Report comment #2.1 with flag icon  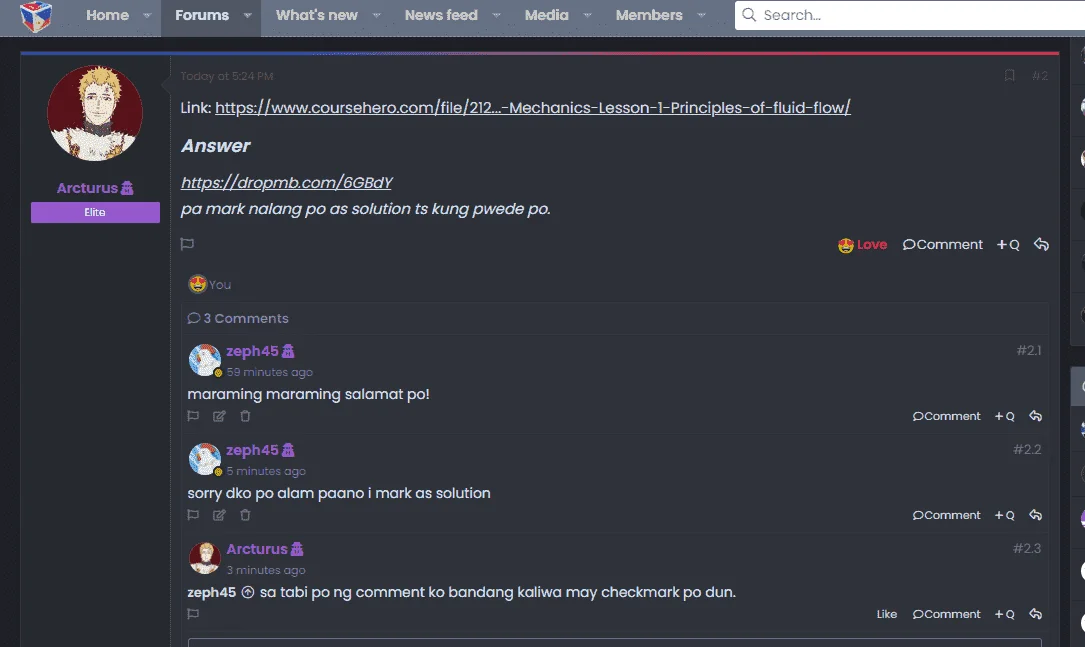tap(193, 416)
